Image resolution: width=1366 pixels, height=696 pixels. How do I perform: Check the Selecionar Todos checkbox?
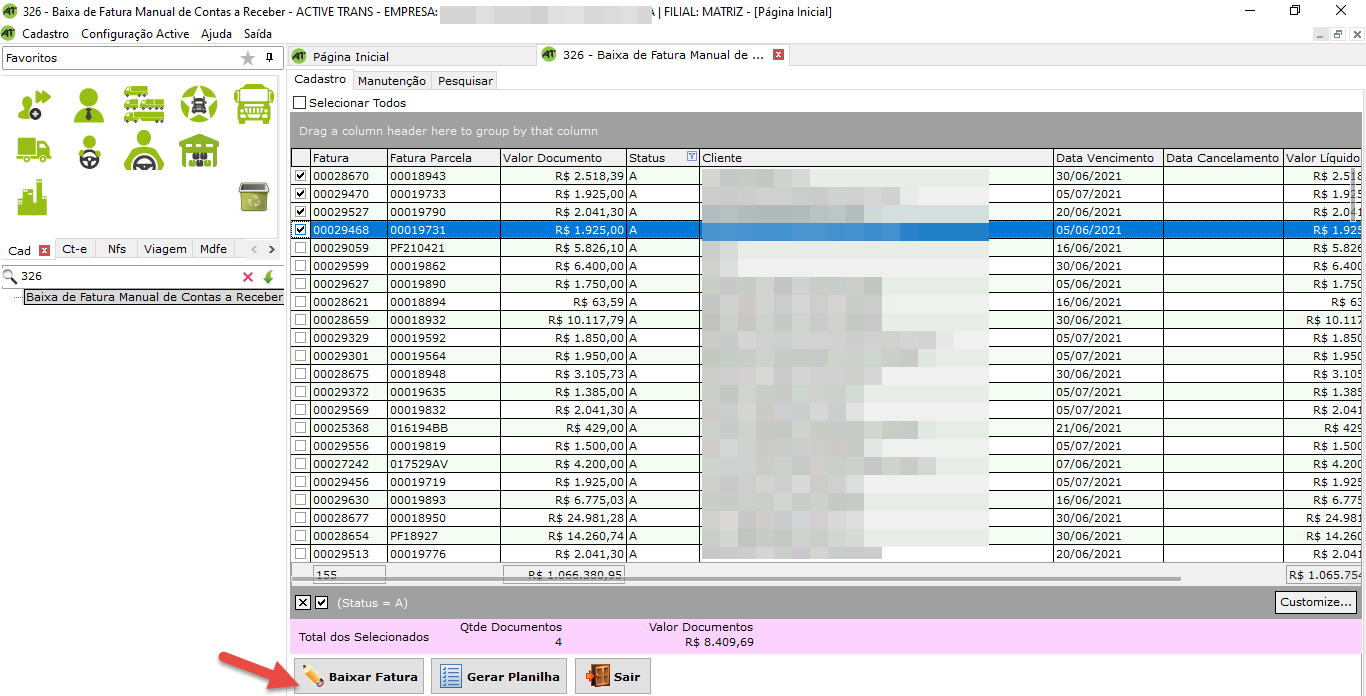pos(299,103)
